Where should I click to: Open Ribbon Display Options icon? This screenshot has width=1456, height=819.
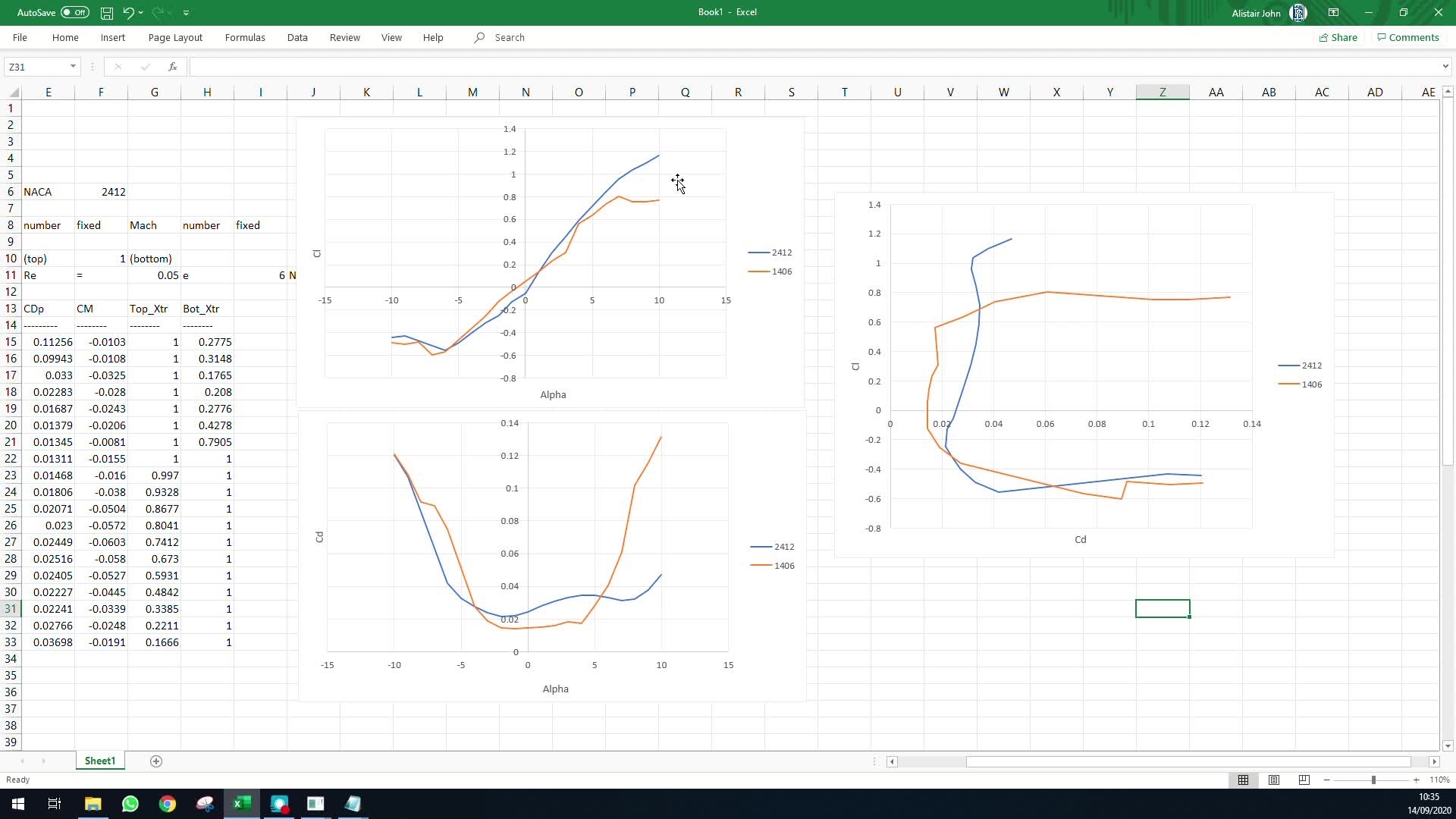[x=1333, y=13]
